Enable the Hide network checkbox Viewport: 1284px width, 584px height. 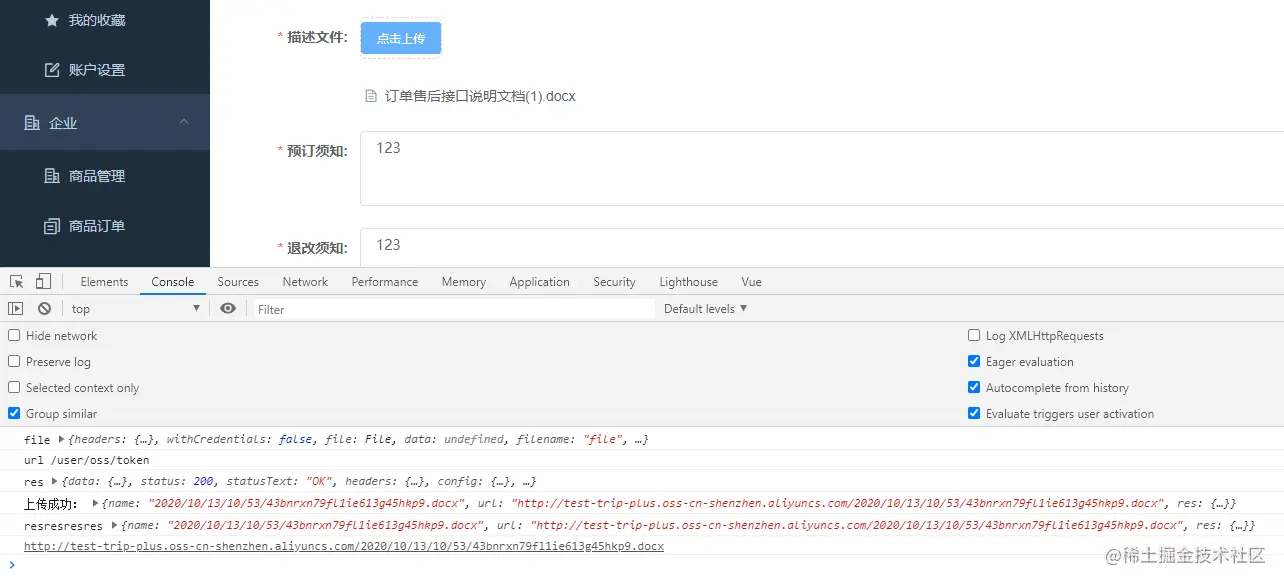coord(14,336)
